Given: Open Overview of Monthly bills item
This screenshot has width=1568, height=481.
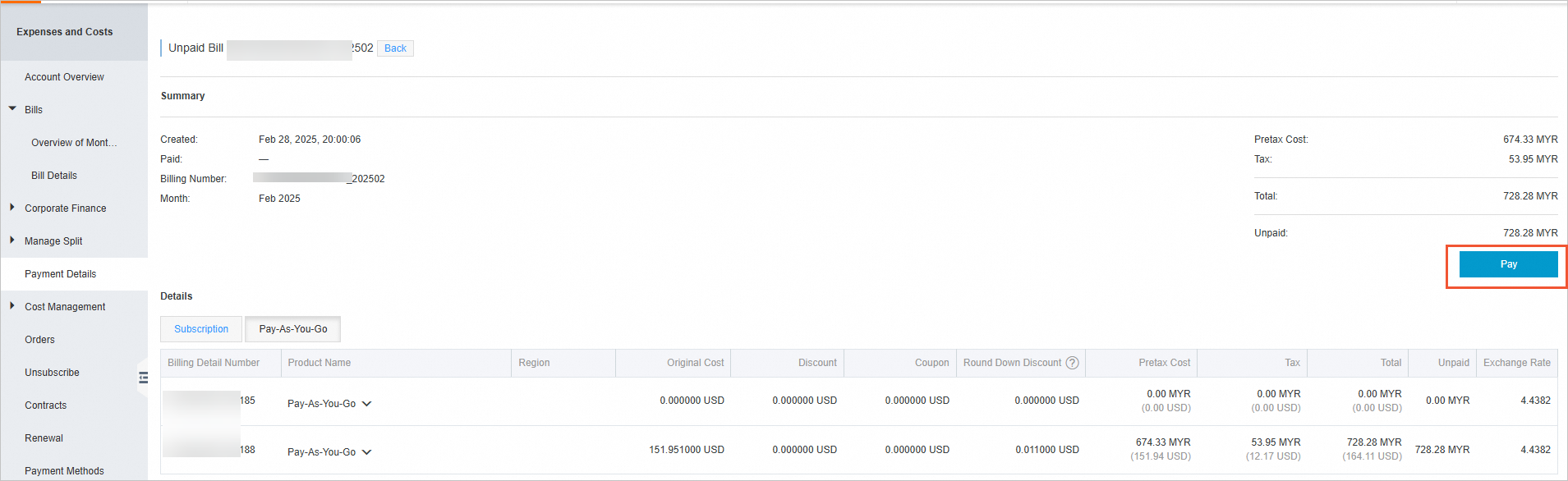Looking at the screenshot, I should pyautogui.click(x=74, y=143).
